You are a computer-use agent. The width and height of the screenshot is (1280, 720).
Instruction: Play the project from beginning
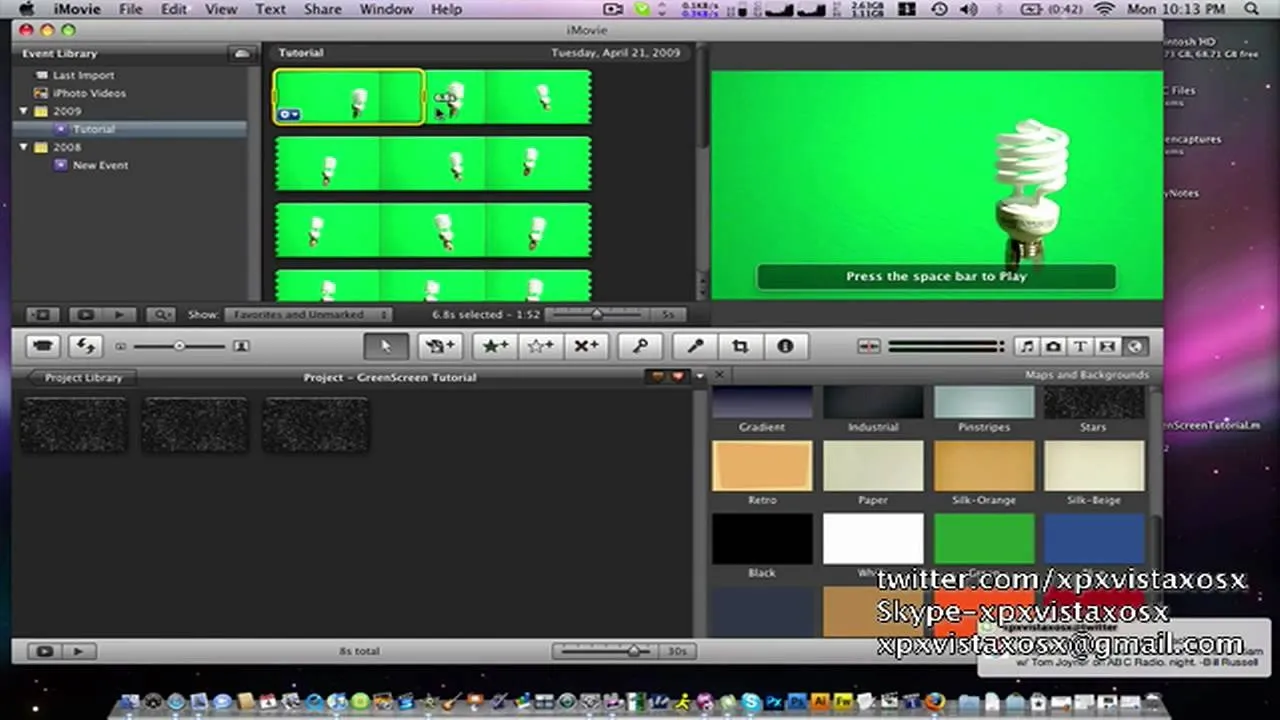(77, 651)
